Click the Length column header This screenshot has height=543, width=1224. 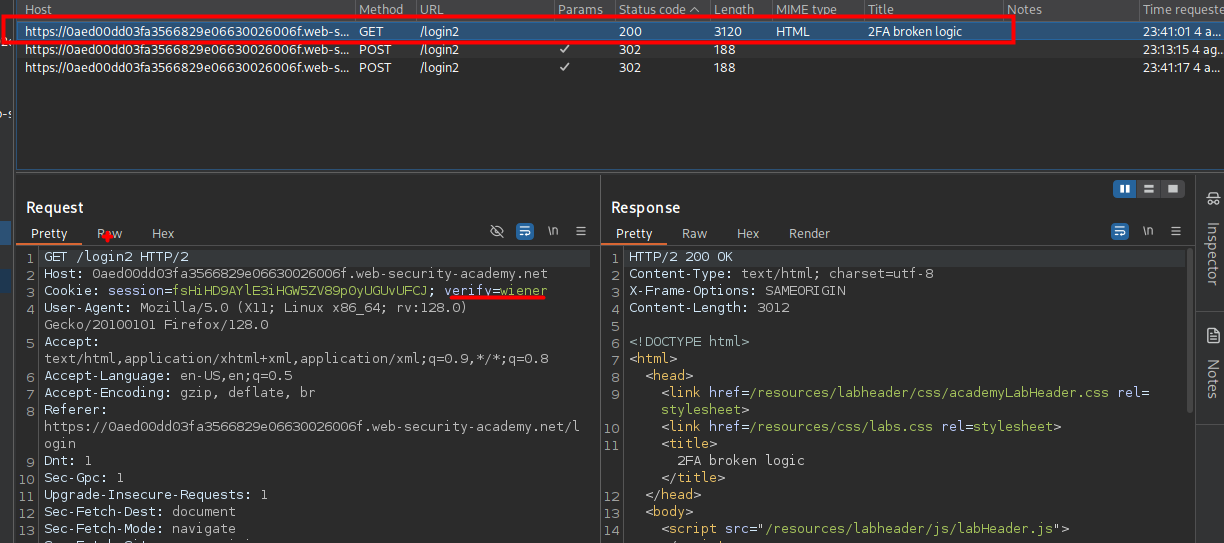(x=735, y=9)
